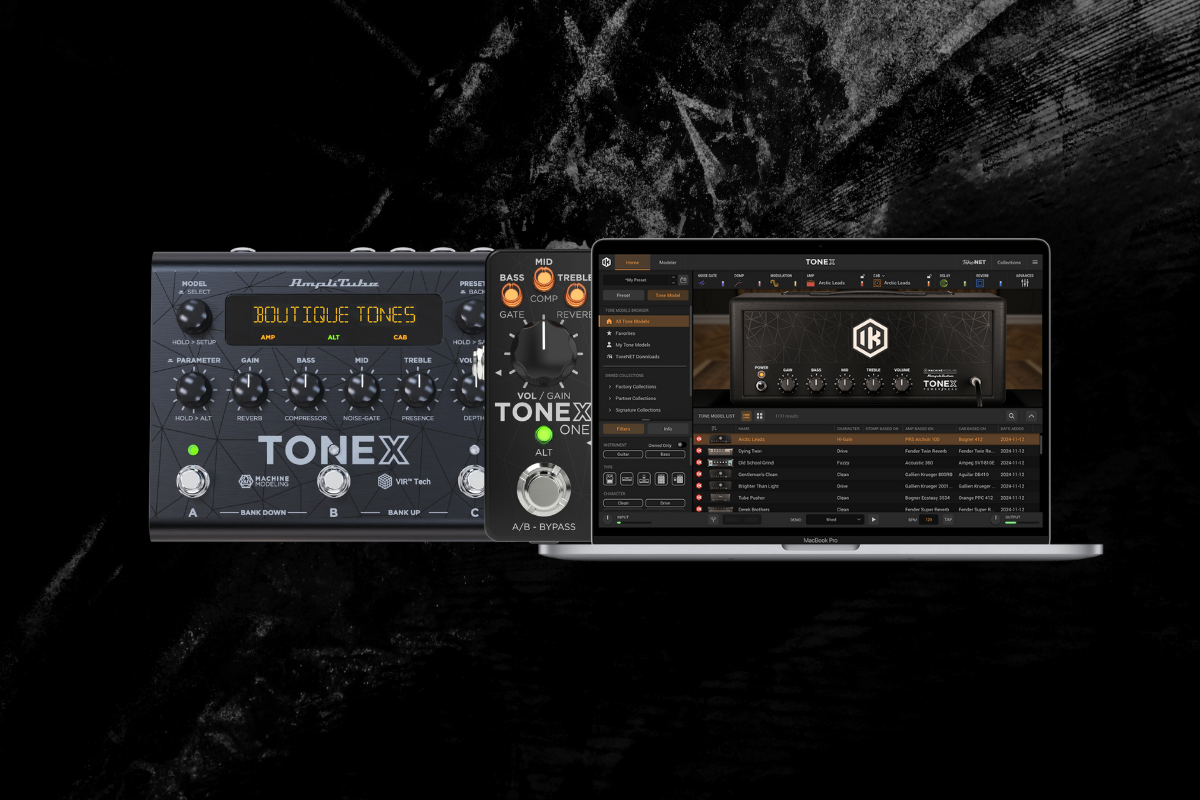Open the tuner icon in bottom bar

coord(713,519)
